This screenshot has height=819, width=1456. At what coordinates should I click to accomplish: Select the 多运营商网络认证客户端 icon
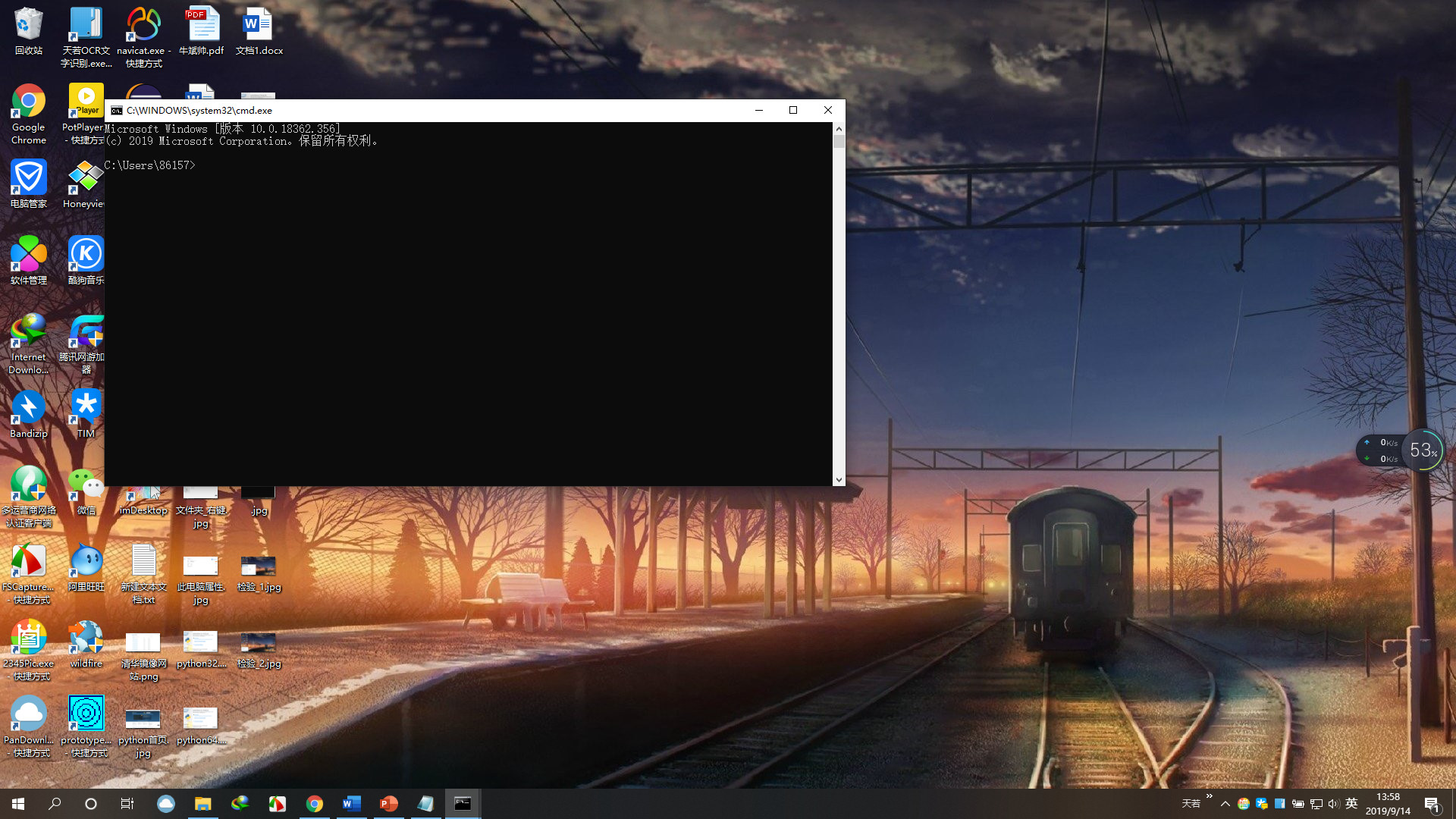coord(29,497)
